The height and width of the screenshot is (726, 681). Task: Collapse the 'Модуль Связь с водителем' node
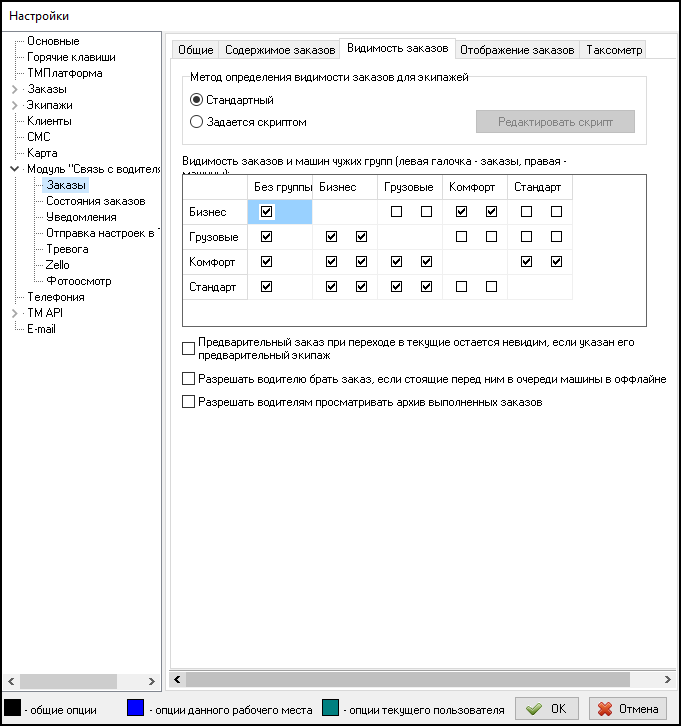pos(14,169)
